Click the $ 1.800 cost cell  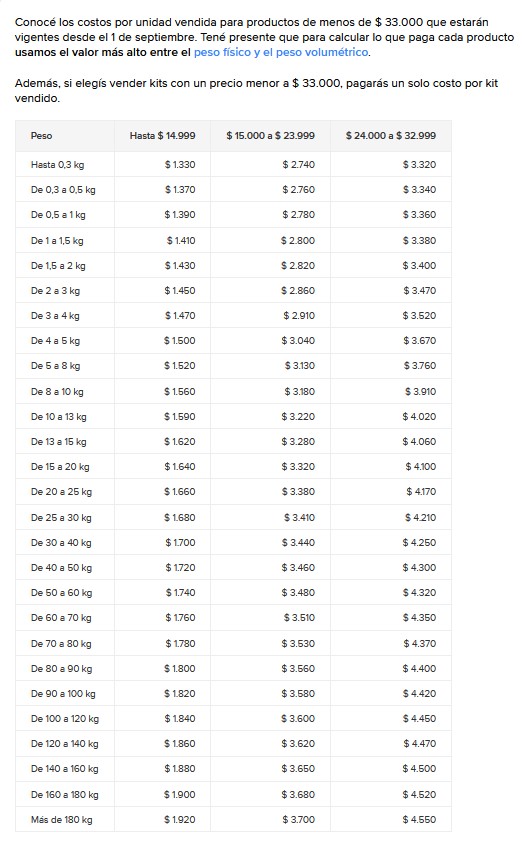(180, 668)
